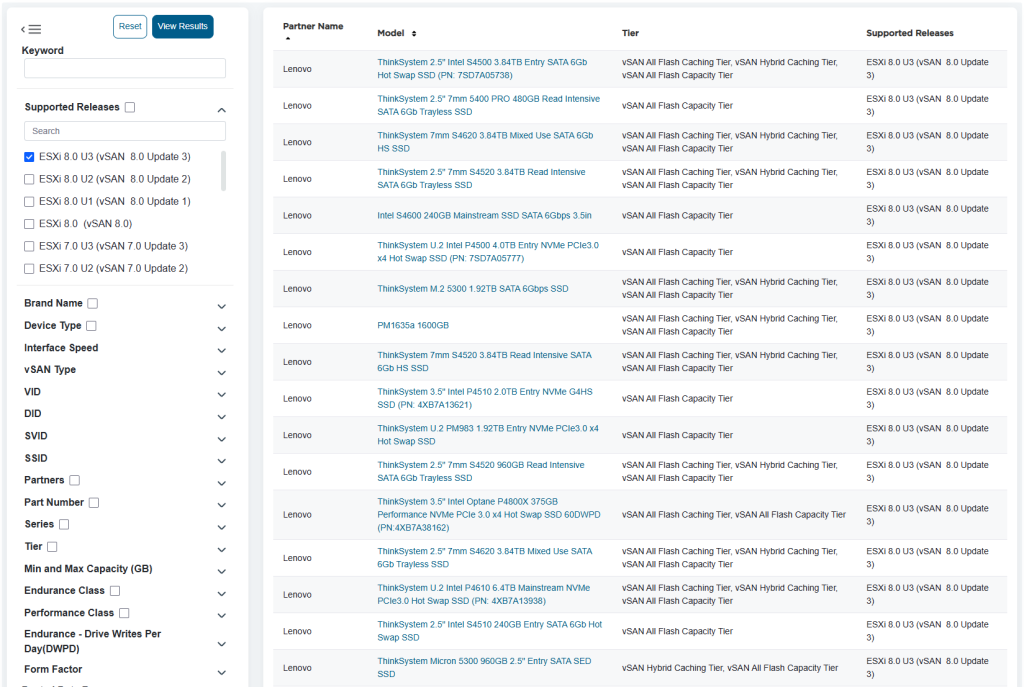Expand the SSID filter
This screenshot has width=1024, height=687.
(x=222, y=461)
